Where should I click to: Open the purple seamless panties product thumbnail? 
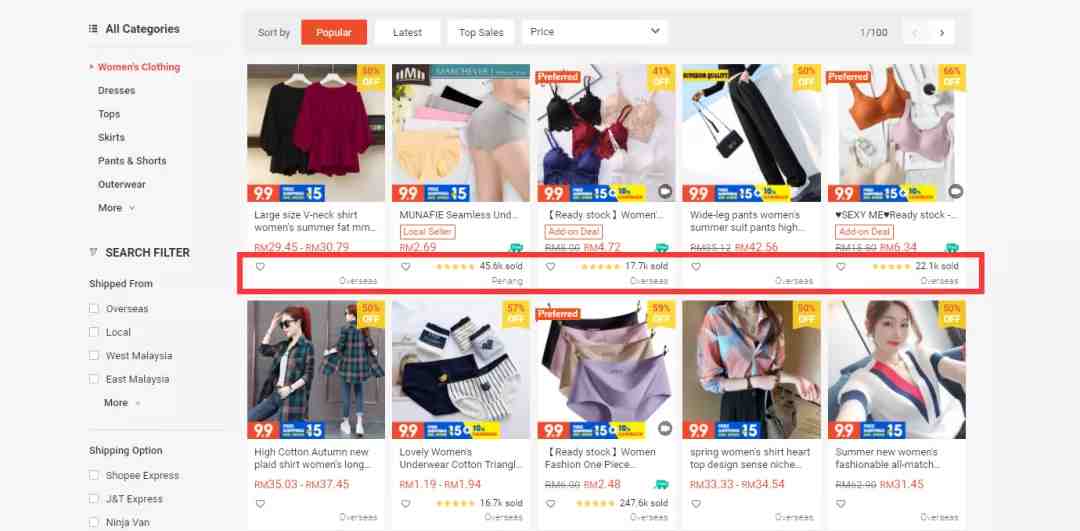click(x=606, y=370)
